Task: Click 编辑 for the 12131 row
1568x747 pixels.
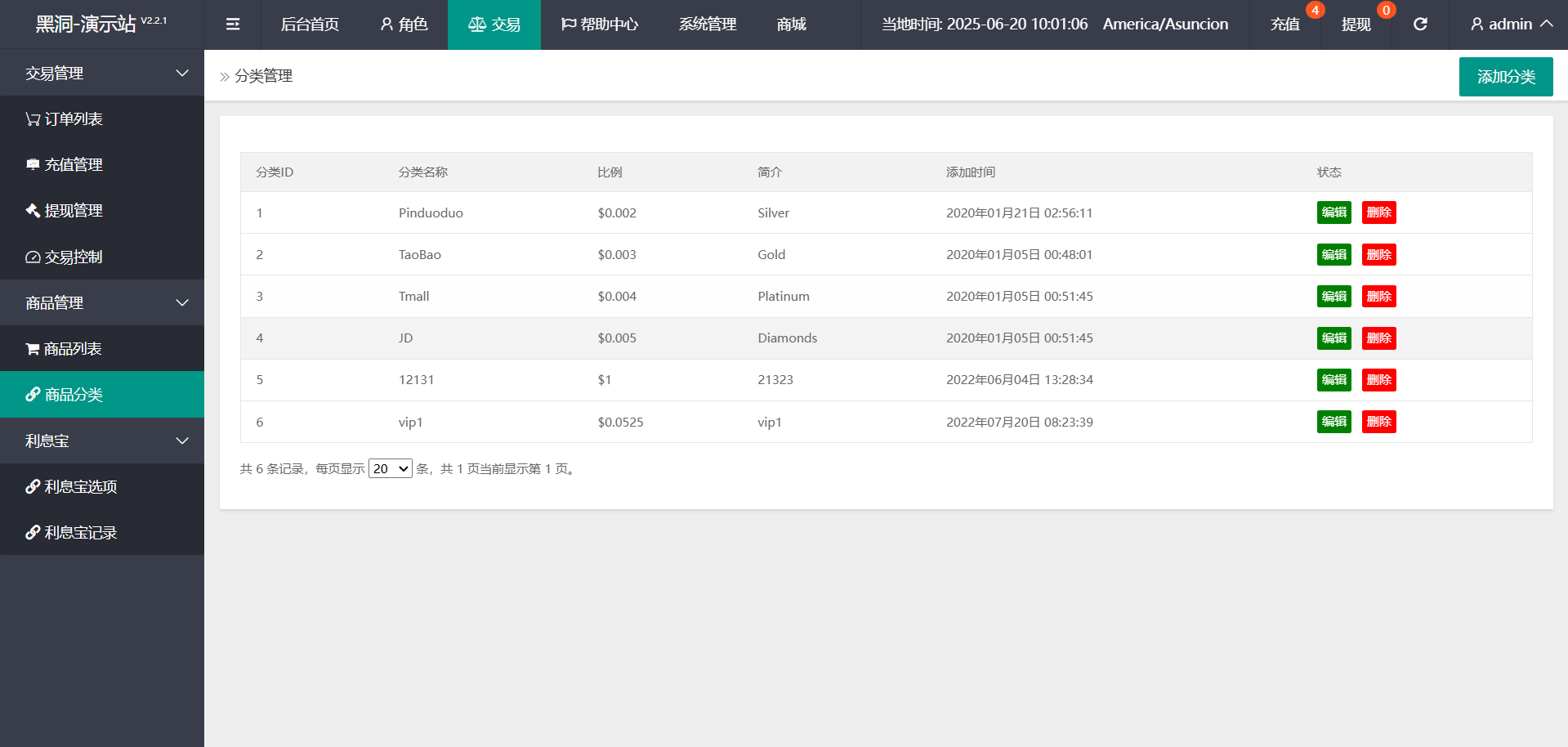Action: (x=1334, y=380)
